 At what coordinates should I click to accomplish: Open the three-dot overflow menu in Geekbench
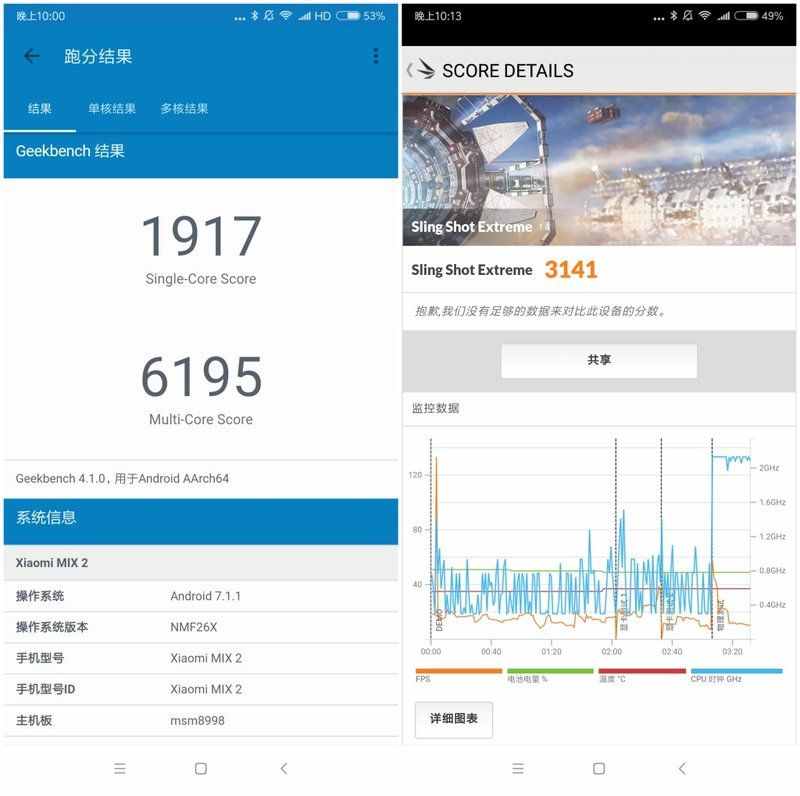[x=376, y=56]
